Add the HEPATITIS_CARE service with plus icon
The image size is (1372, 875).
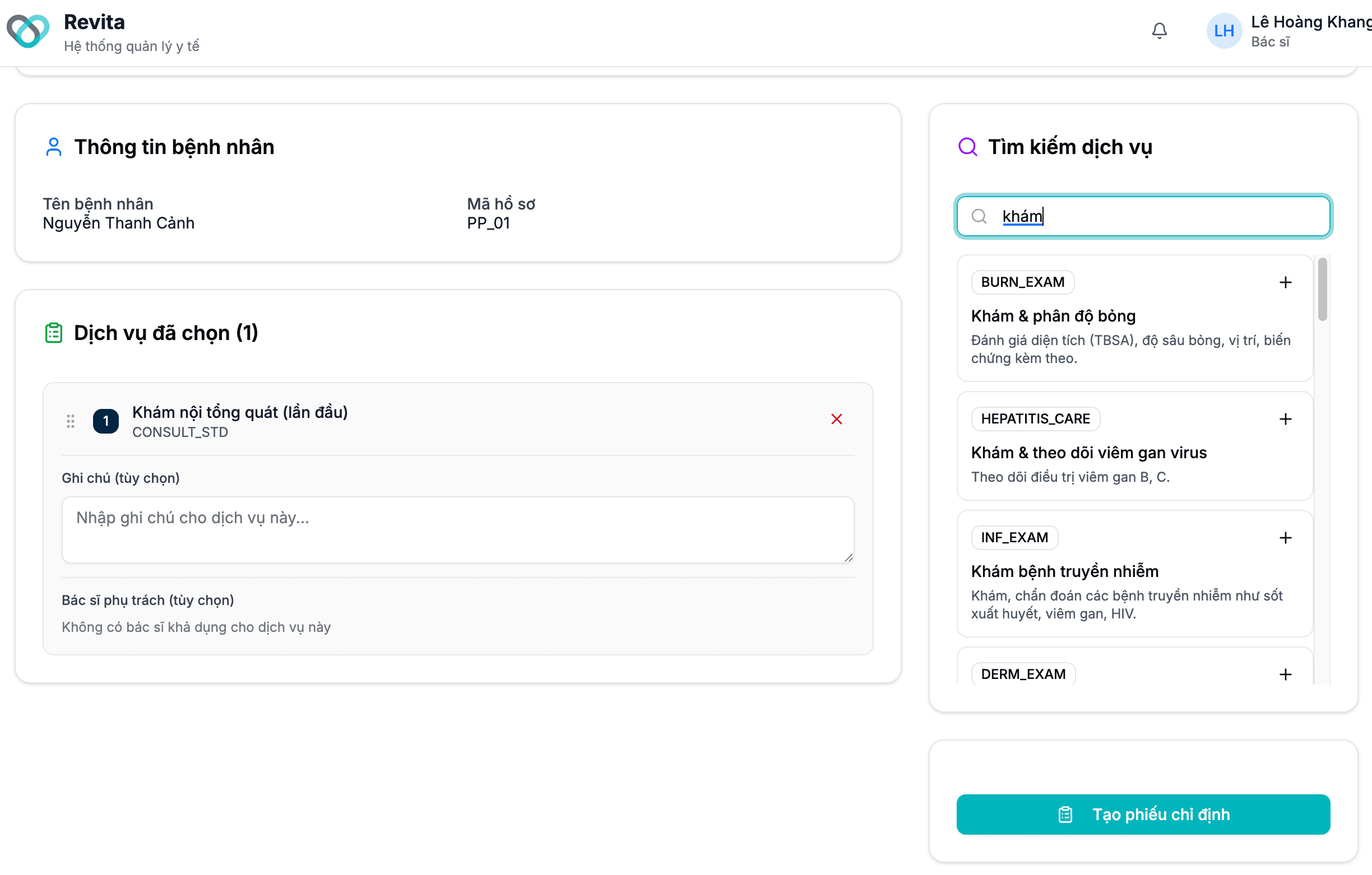coord(1285,419)
